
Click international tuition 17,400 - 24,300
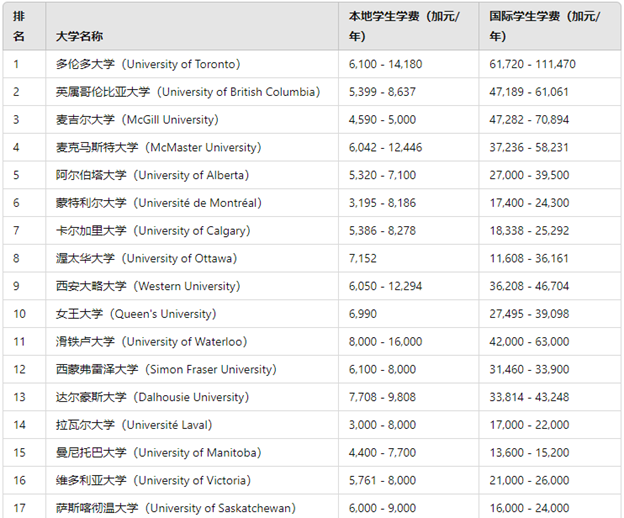(529, 203)
